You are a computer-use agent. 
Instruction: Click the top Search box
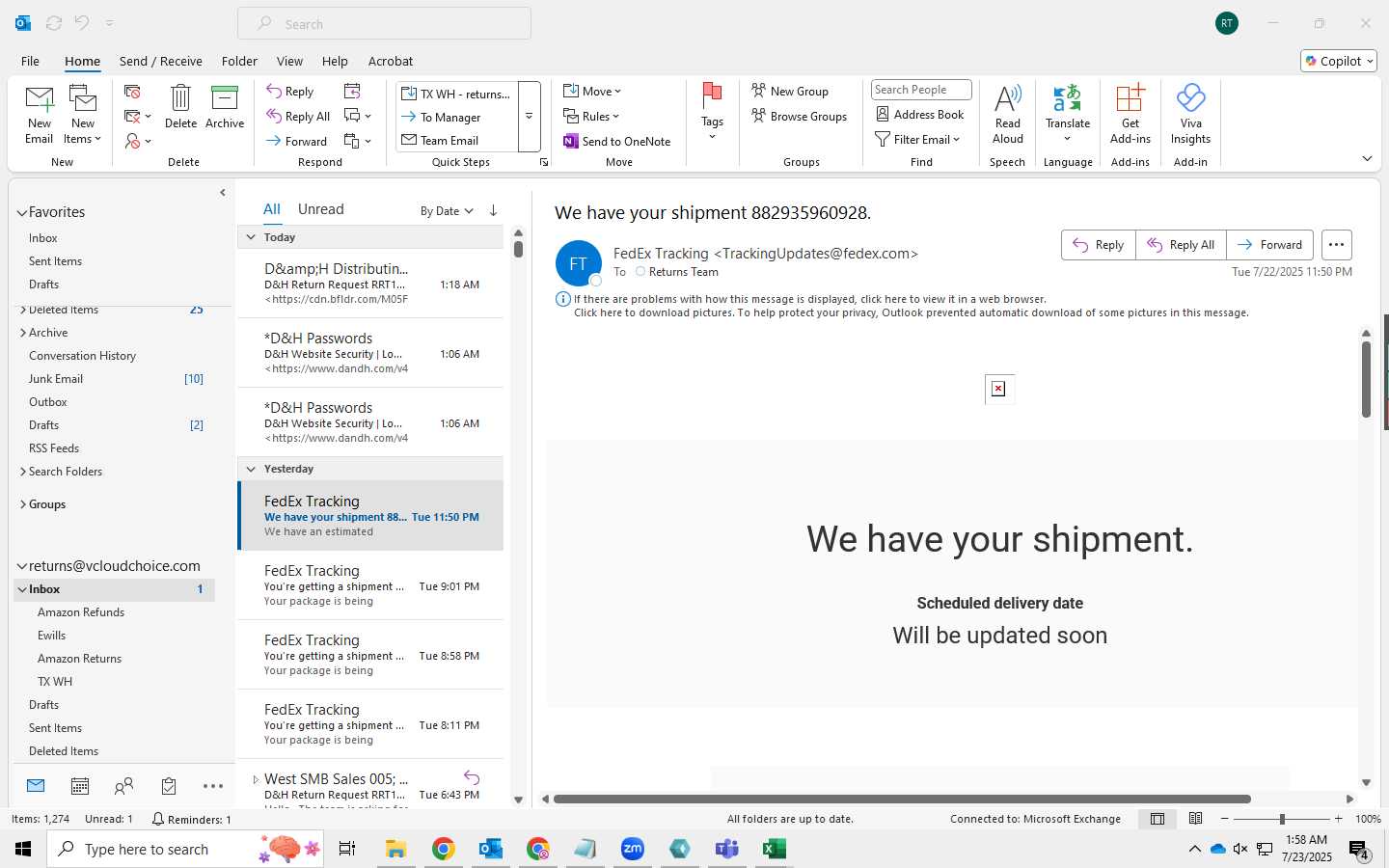point(384,24)
